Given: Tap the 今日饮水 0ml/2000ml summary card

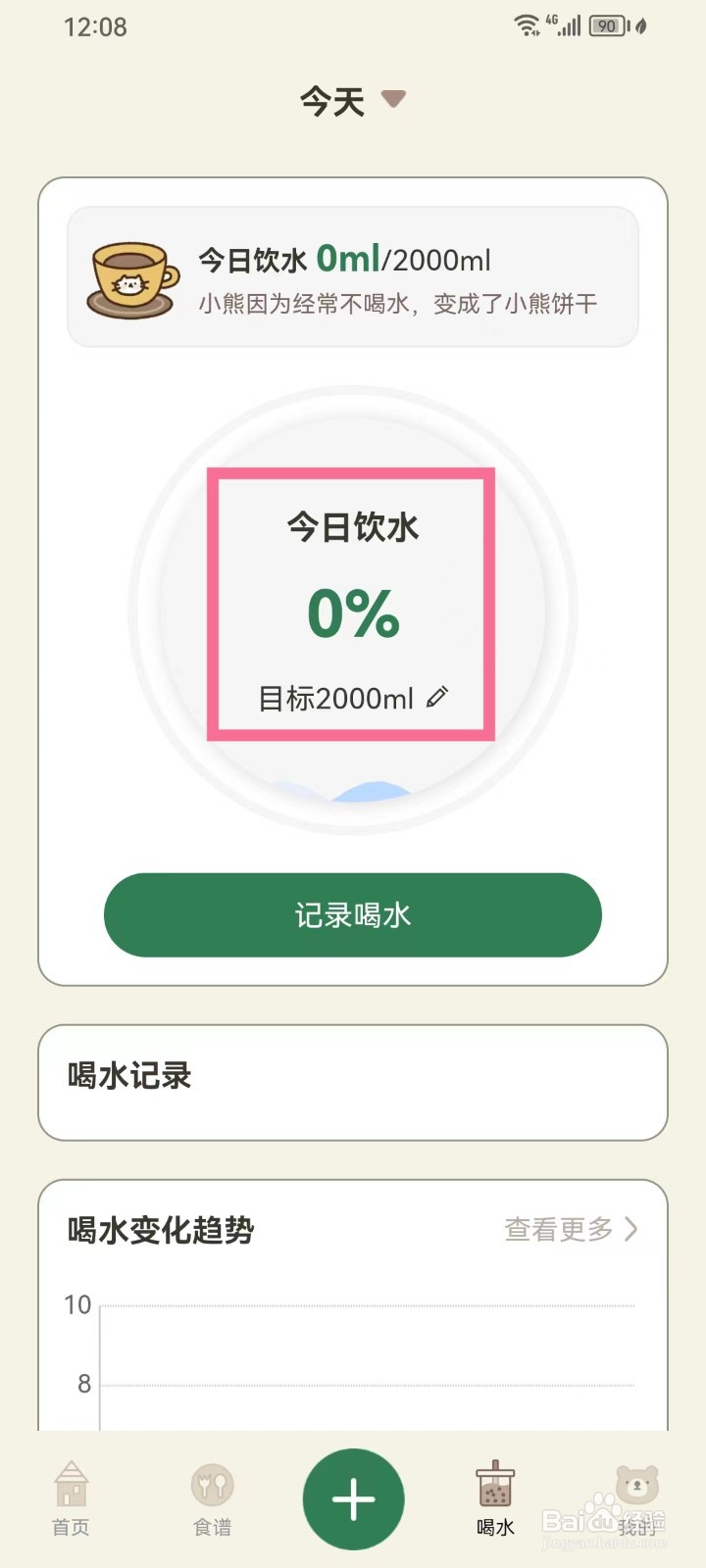Looking at the screenshot, I should click(x=353, y=277).
